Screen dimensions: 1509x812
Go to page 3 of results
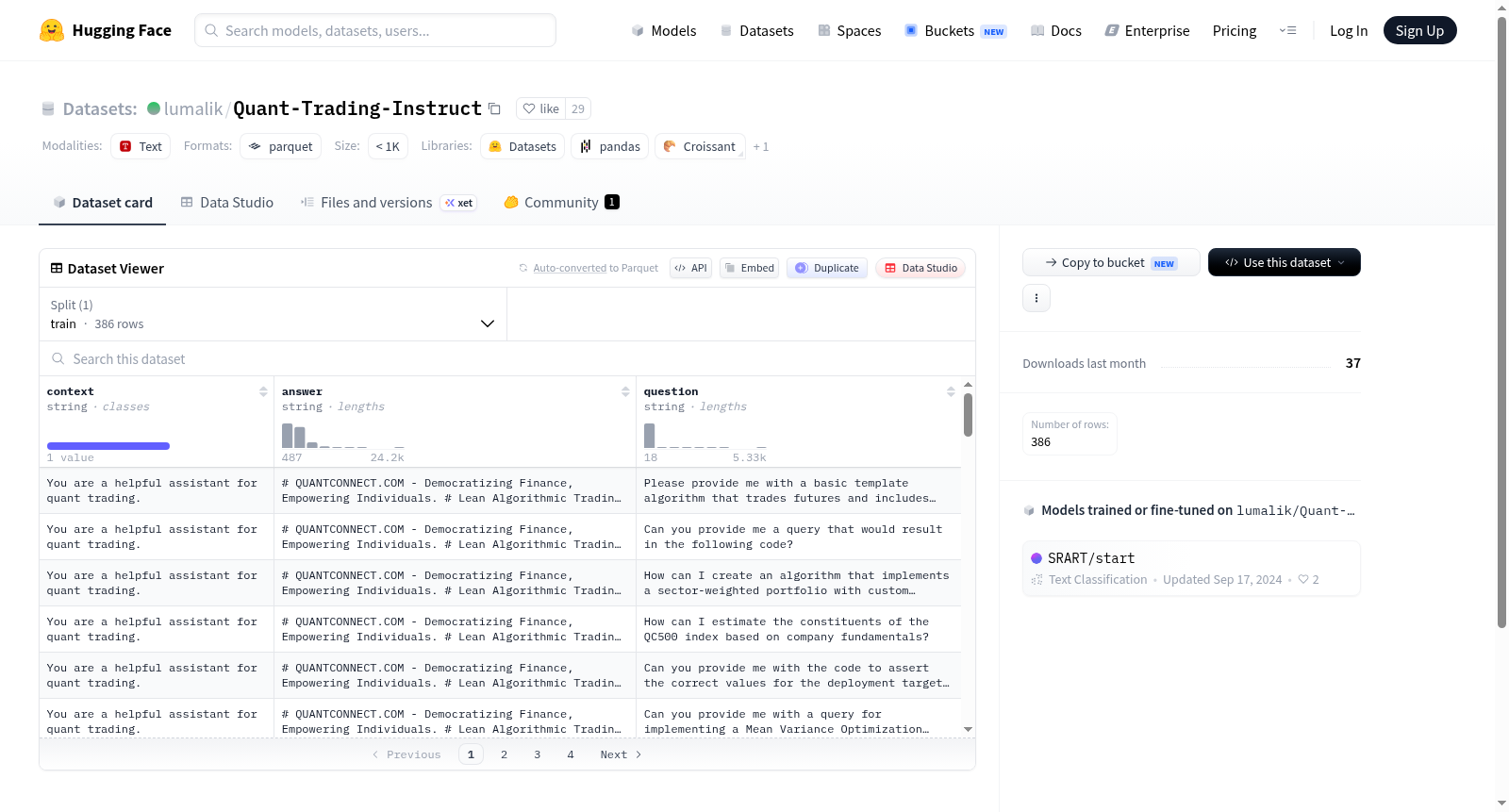point(538,754)
